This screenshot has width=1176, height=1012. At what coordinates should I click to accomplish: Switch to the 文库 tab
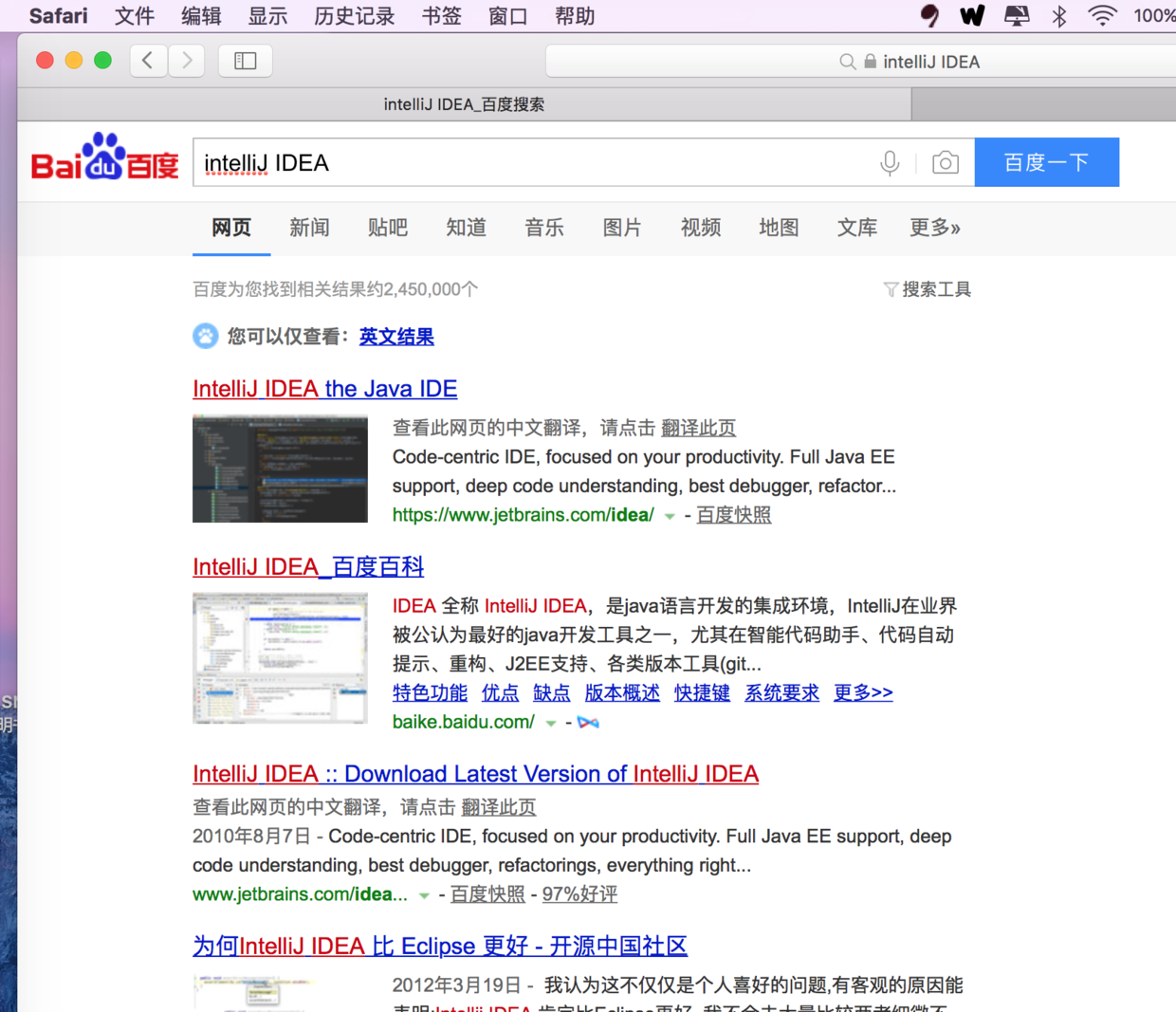(857, 228)
